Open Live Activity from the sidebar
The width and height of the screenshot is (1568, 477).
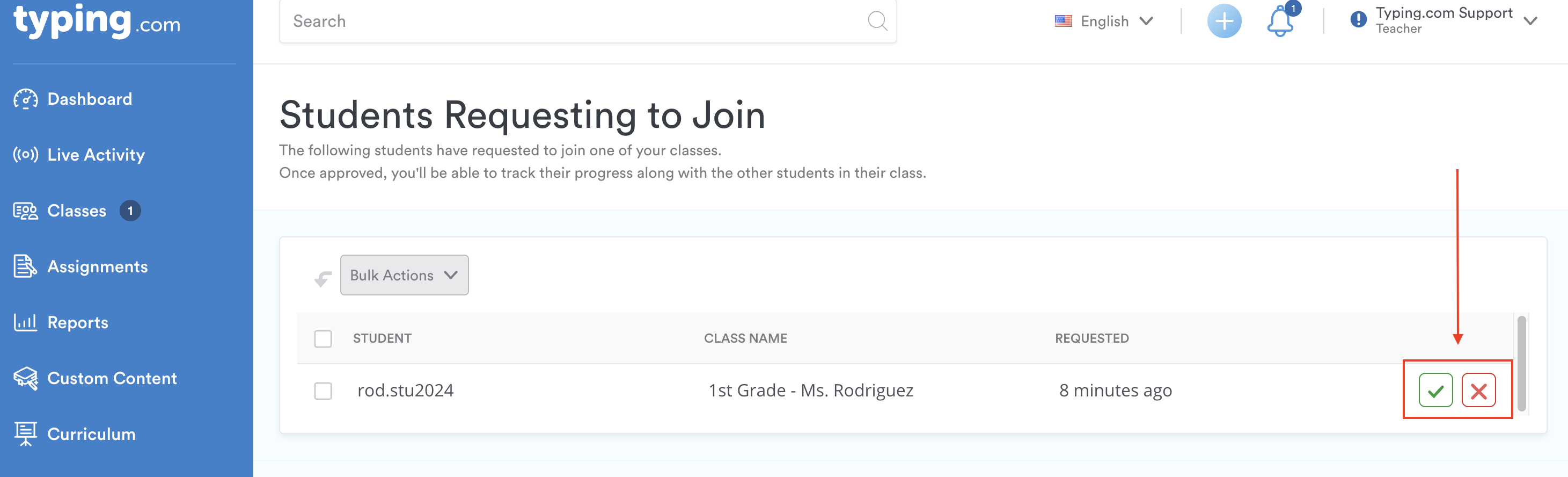pyautogui.click(x=96, y=155)
